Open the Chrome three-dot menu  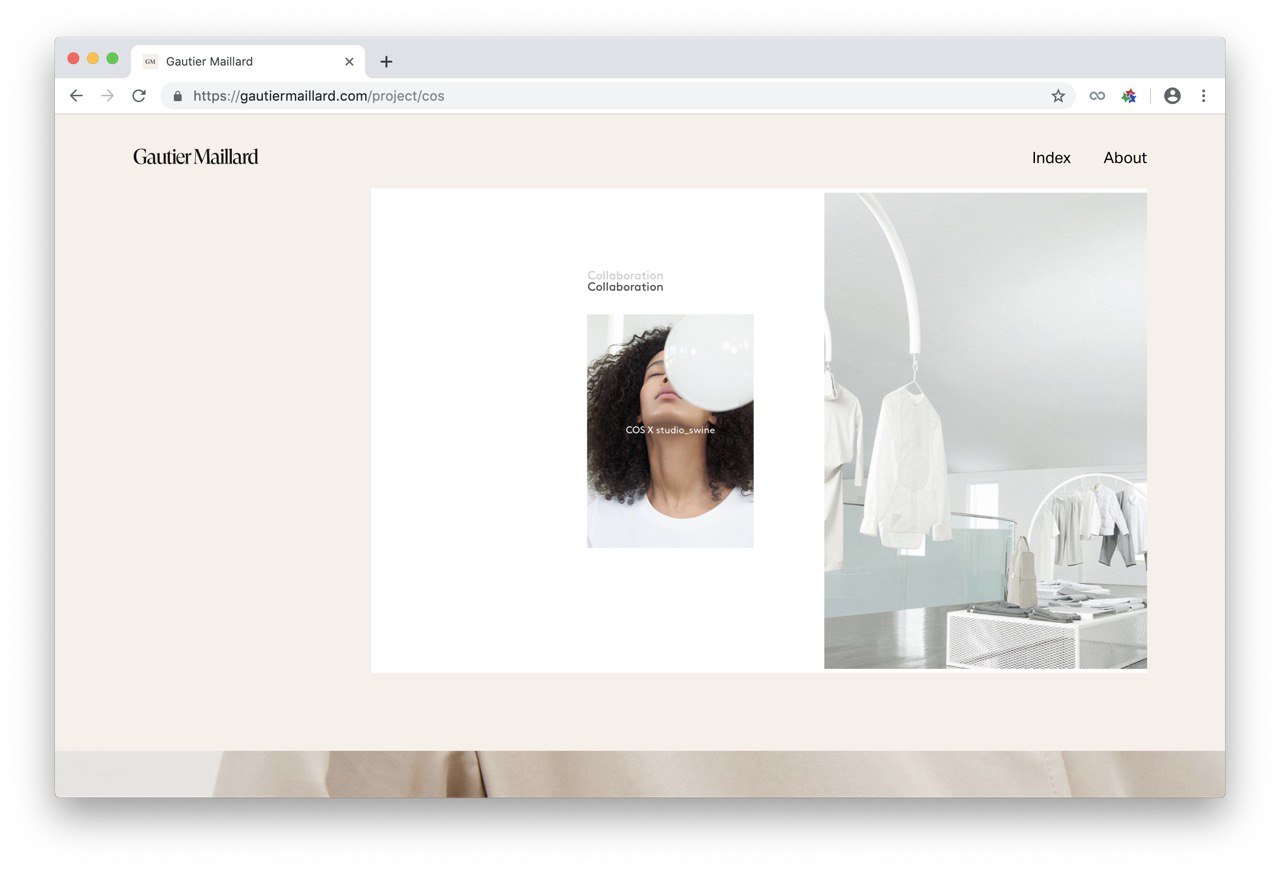(1203, 96)
